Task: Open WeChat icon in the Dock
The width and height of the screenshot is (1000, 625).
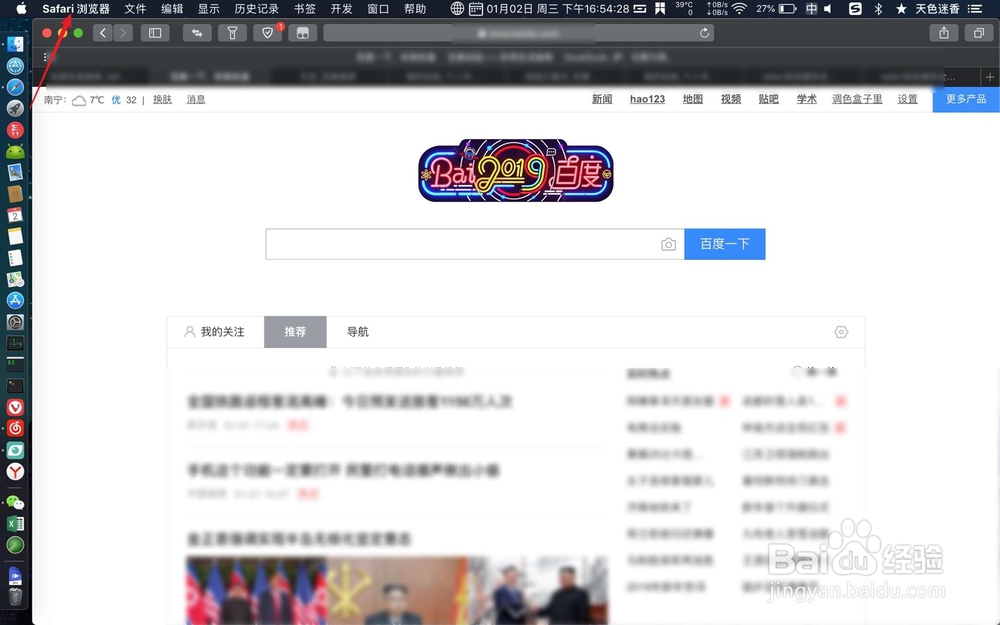Action: tap(15, 502)
